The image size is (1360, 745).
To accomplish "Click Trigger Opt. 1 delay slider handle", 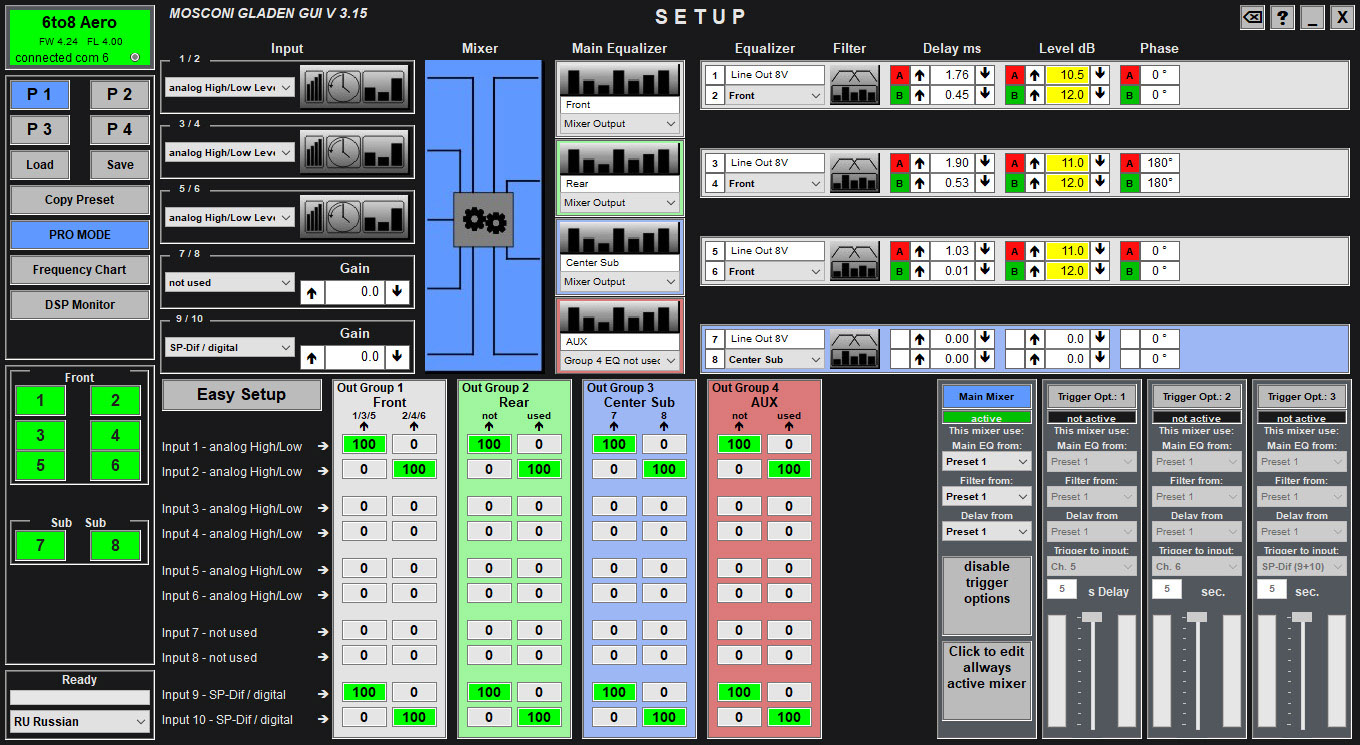I will tap(1092, 617).
